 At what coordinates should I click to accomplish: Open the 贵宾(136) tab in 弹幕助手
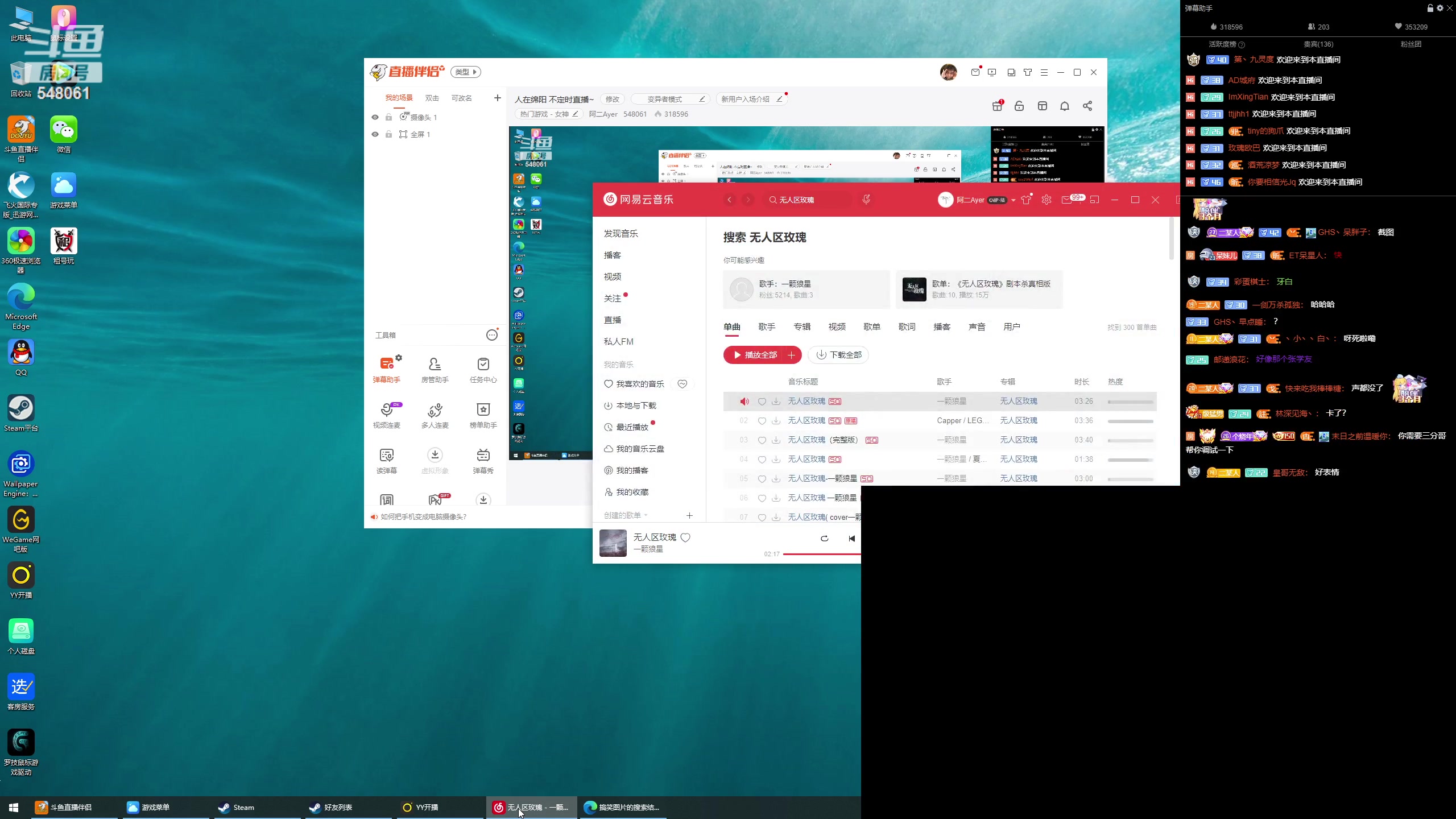click(x=1318, y=44)
